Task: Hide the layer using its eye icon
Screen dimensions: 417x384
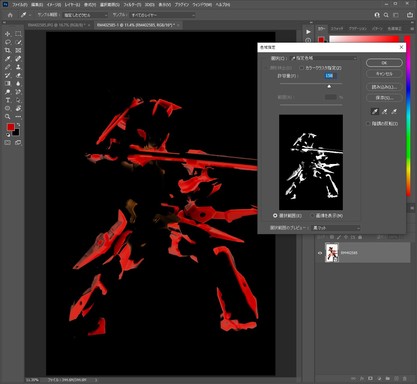Action: 320,253
